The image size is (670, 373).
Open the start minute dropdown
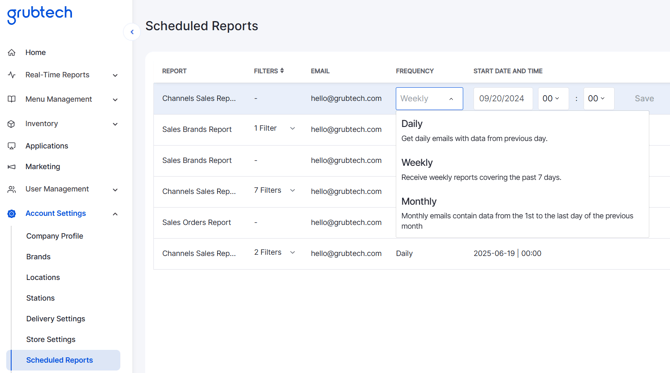click(x=599, y=99)
